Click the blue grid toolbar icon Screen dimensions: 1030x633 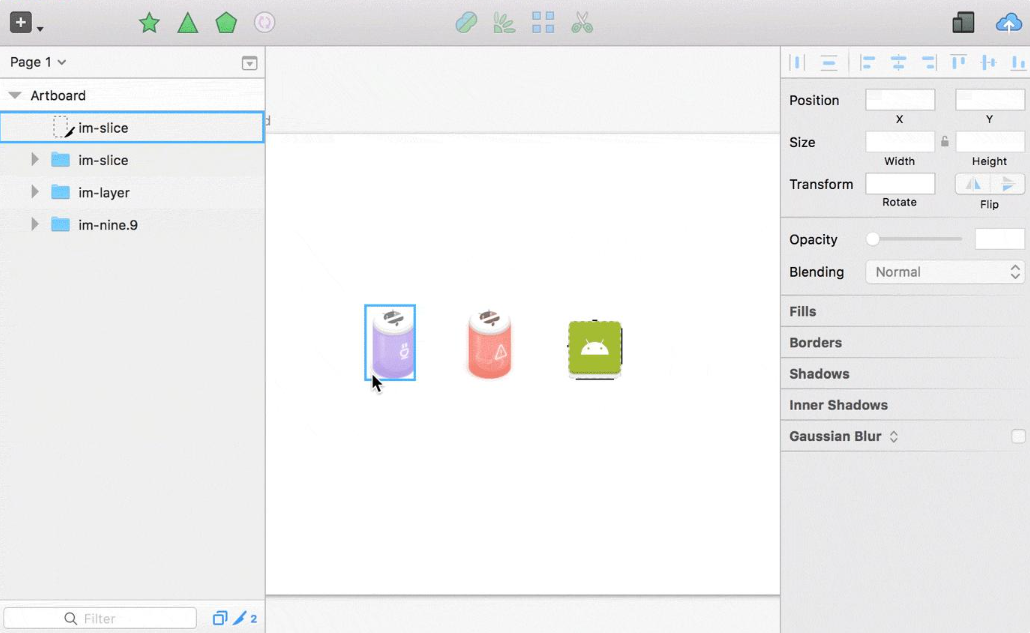click(543, 23)
